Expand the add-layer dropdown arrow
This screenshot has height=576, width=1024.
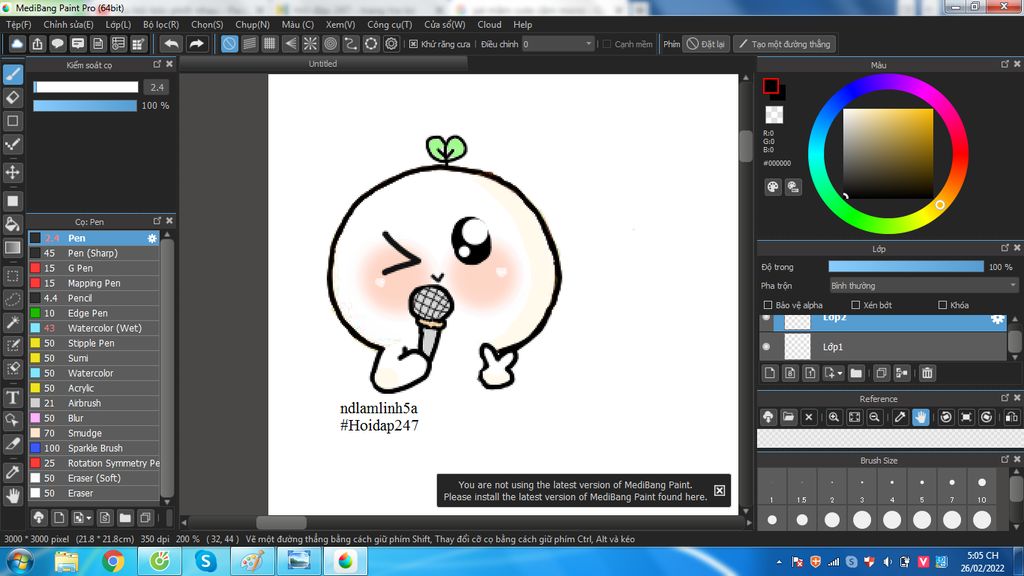(x=840, y=374)
